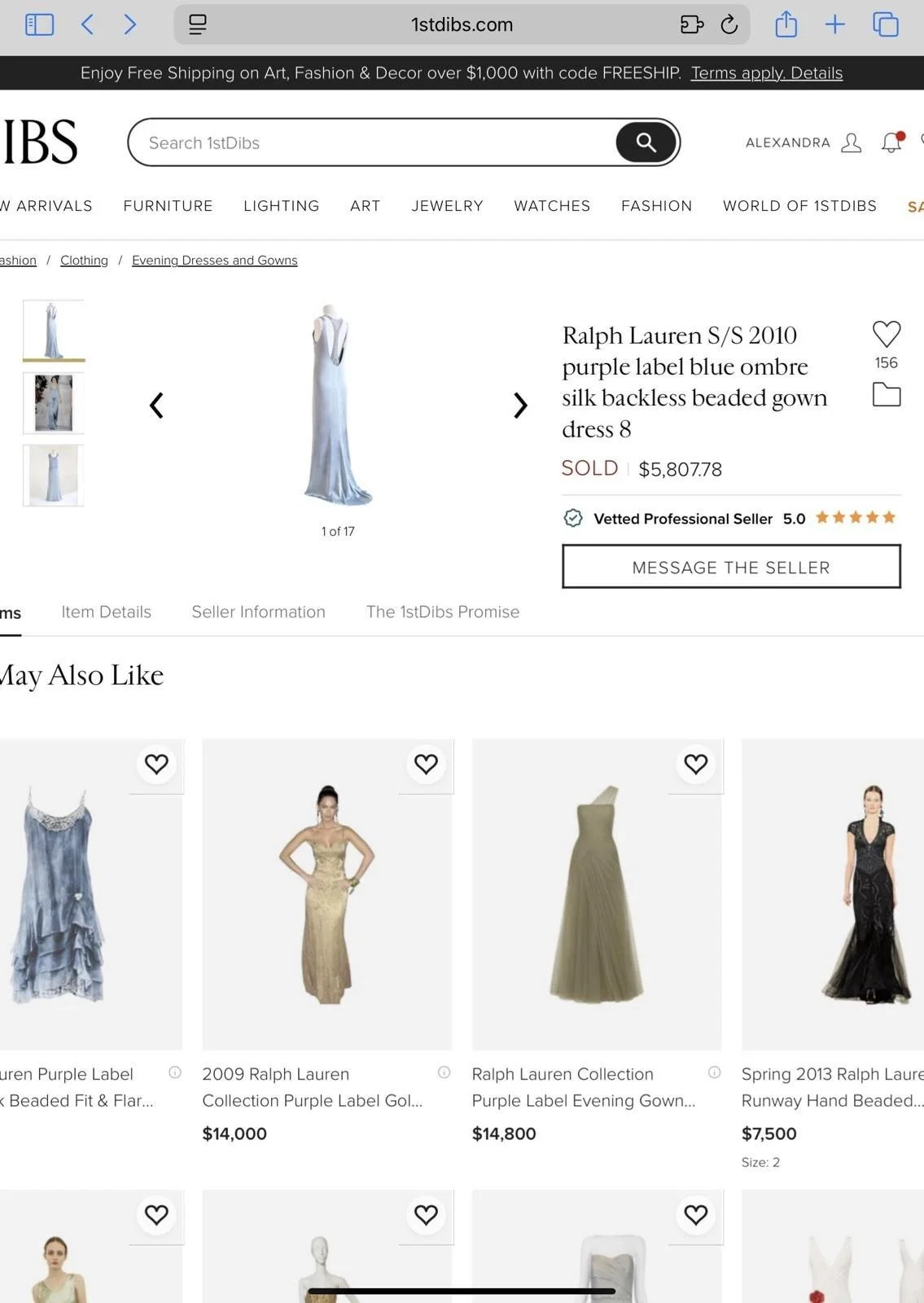Go to the Clothing breadcrumb

[84, 261]
